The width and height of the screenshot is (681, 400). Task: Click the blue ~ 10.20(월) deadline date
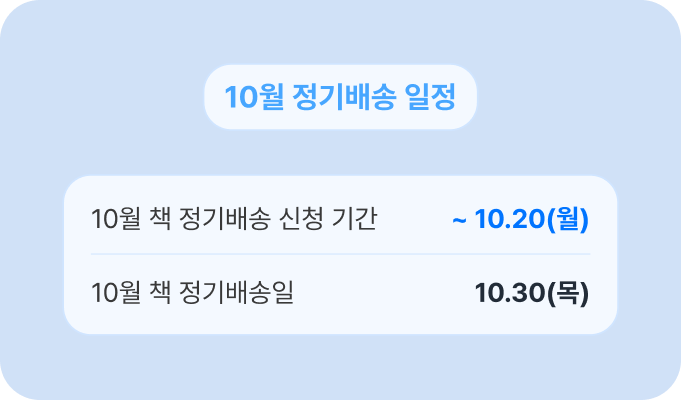520,219
